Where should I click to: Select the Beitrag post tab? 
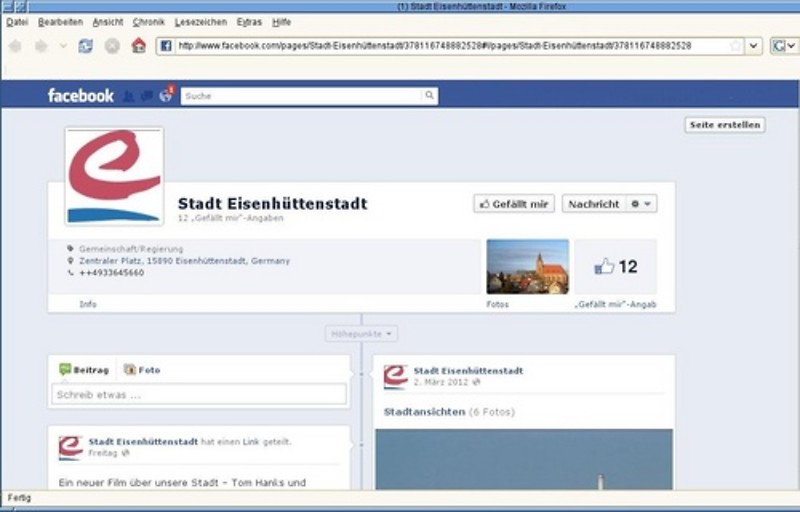point(84,370)
